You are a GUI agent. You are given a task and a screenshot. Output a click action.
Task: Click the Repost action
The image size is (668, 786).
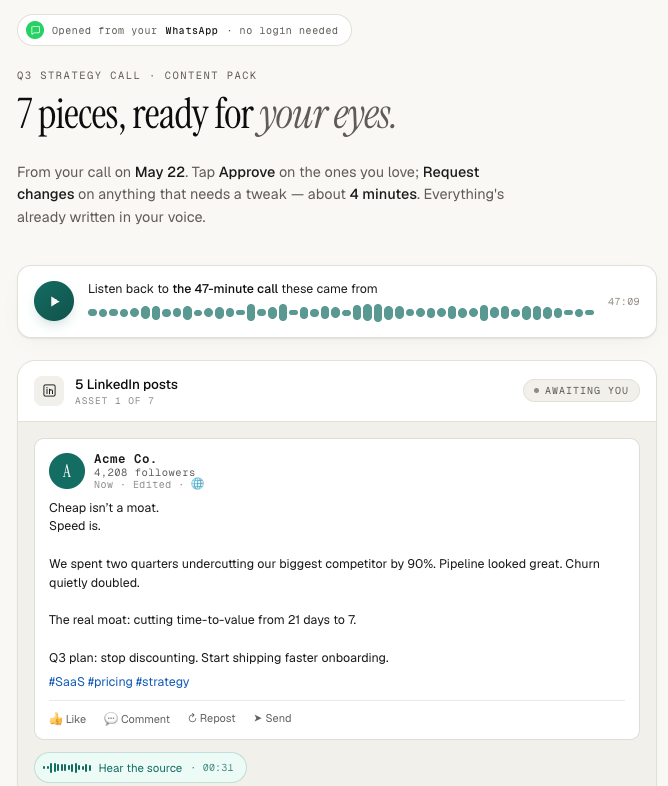[x=211, y=718]
